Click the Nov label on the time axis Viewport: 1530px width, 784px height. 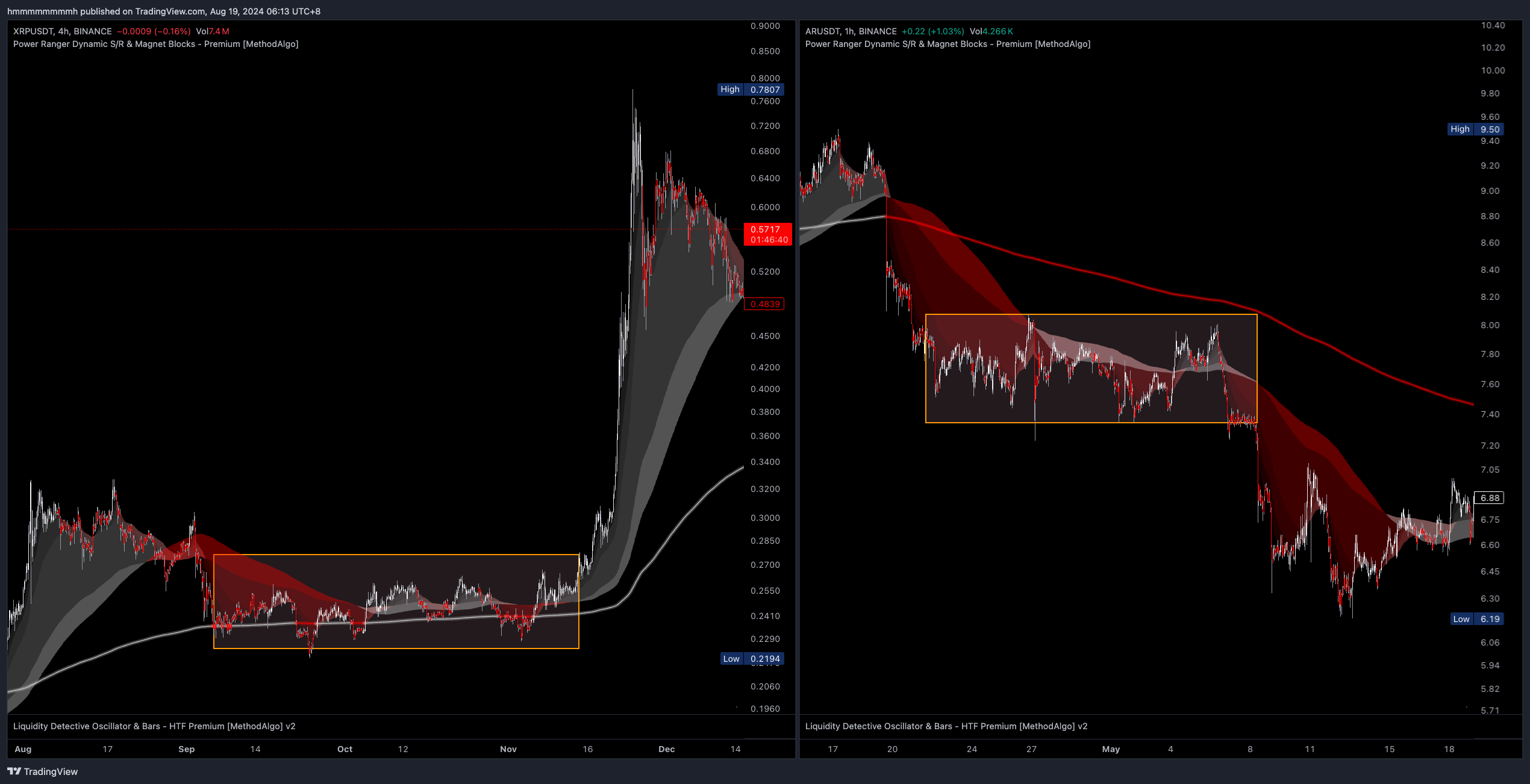point(508,749)
